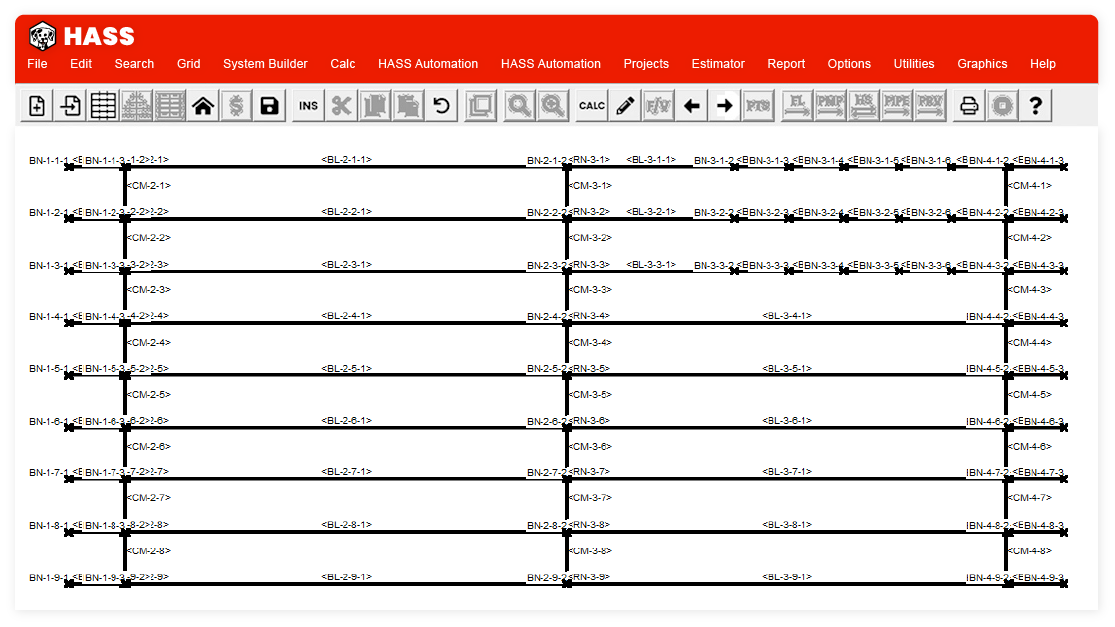
Task: Open the Estimator menu
Action: pos(718,64)
